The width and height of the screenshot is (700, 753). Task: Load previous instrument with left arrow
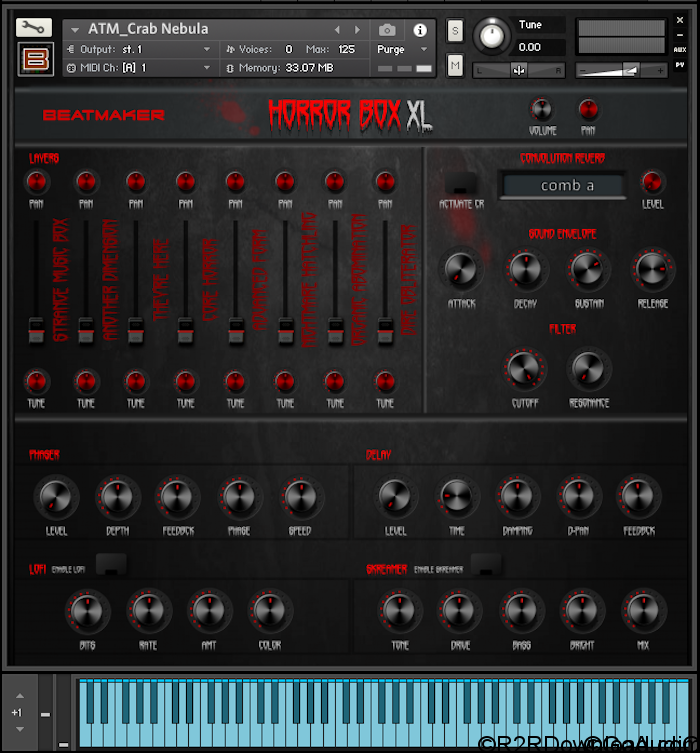338,30
